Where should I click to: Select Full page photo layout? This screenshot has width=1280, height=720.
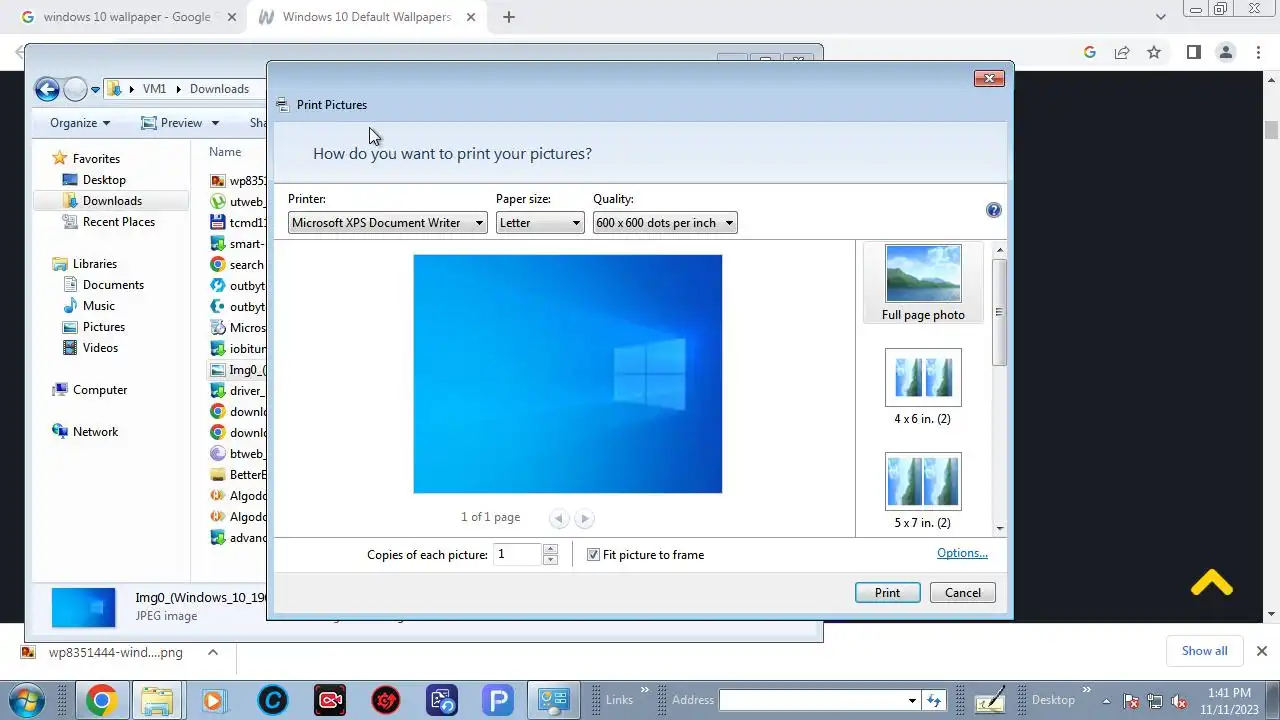(x=923, y=283)
